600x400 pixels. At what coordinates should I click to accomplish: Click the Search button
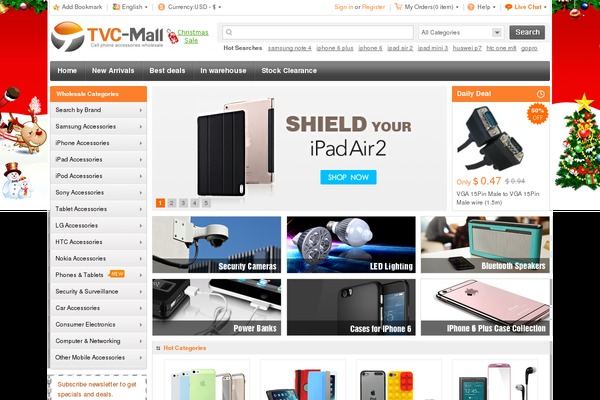[x=527, y=32]
